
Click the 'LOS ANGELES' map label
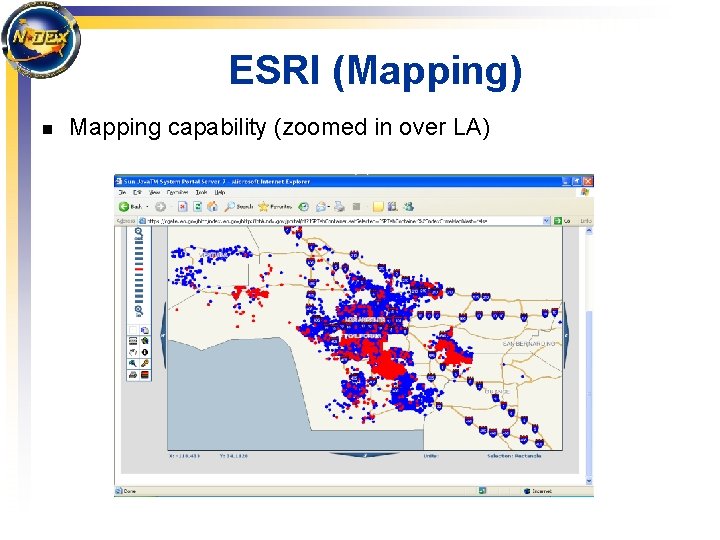(365, 319)
